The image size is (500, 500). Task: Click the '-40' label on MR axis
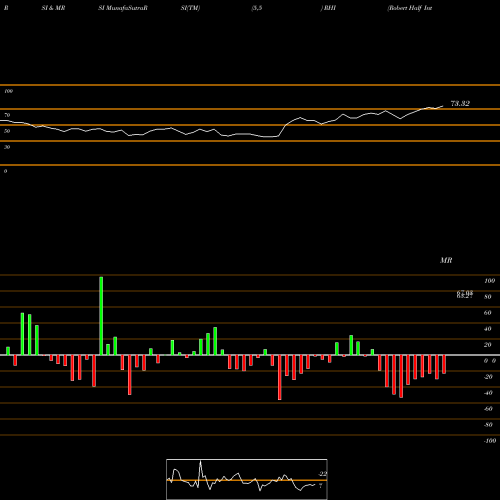point(488,393)
